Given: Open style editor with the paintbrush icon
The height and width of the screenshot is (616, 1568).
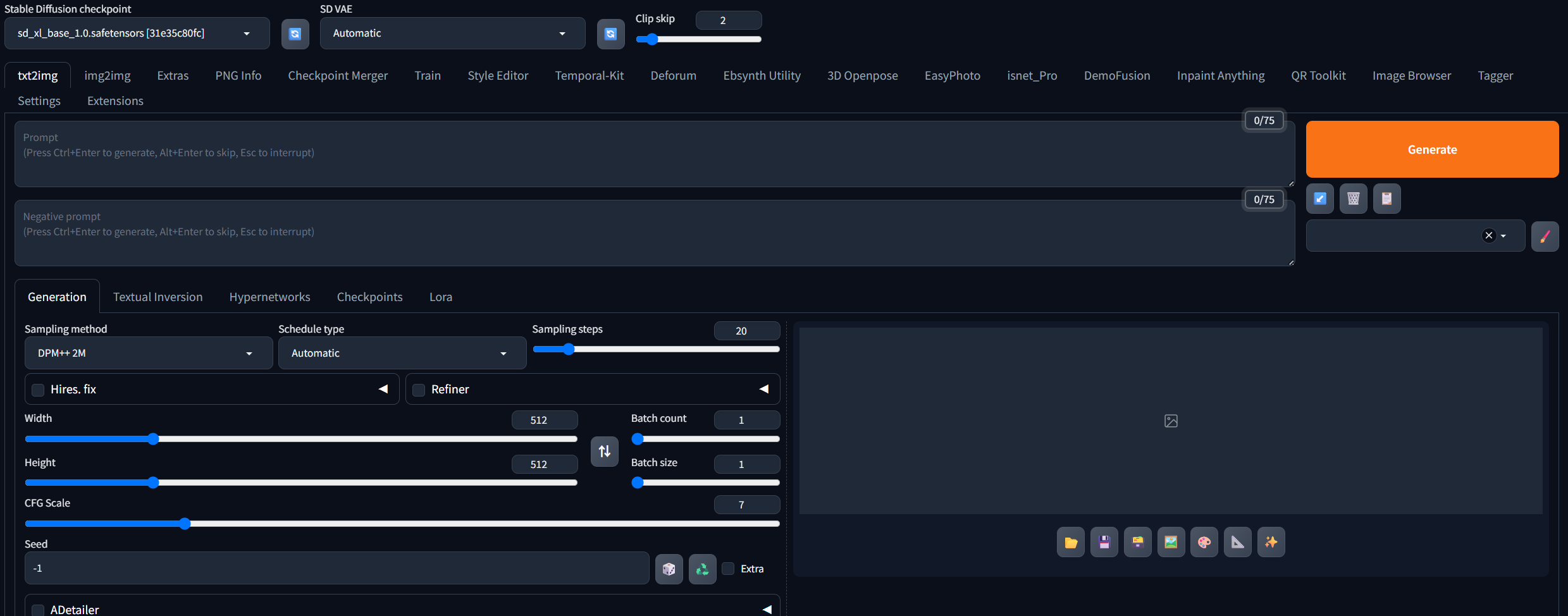Looking at the screenshot, I should (1545, 237).
